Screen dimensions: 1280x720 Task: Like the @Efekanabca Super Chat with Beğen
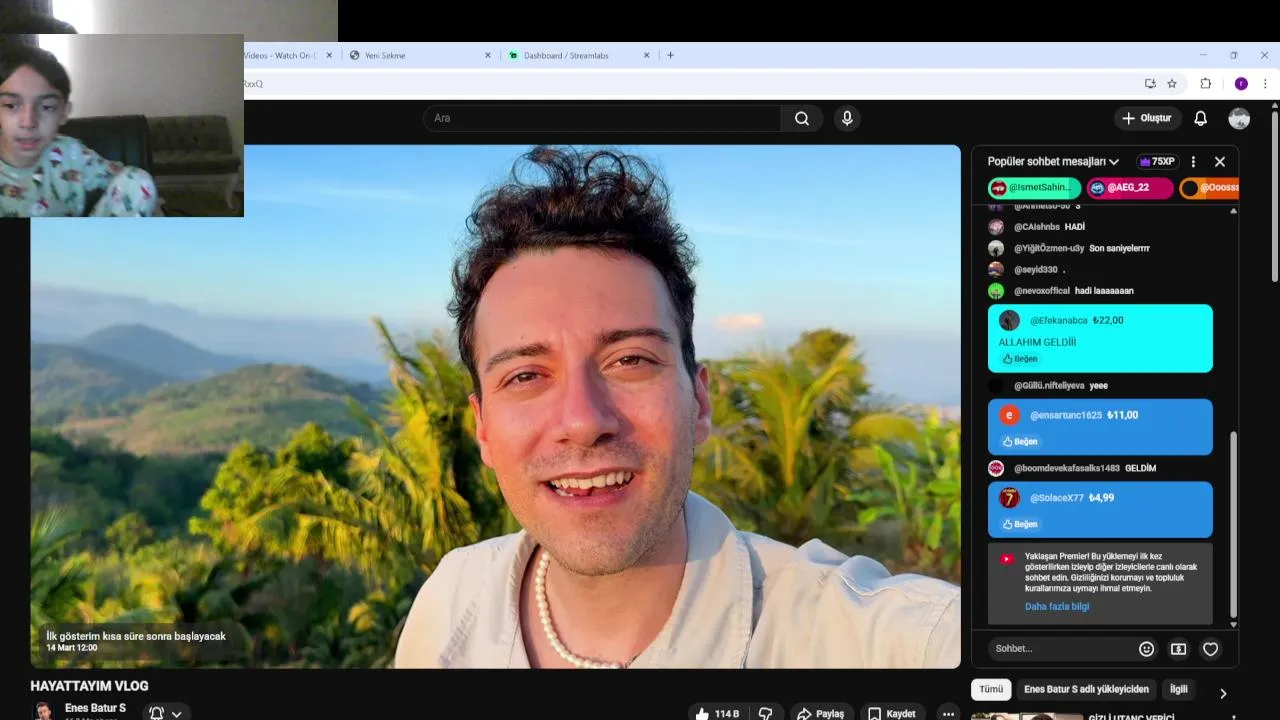(1019, 359)
